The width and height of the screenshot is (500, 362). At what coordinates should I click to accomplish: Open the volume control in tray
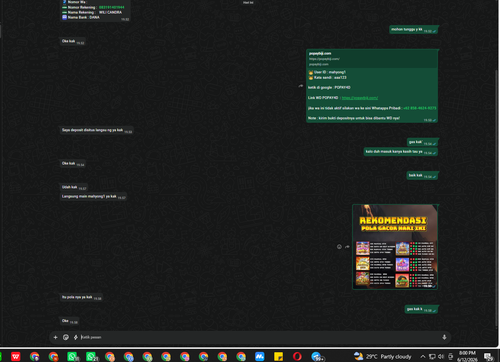[x=441, y=356]
